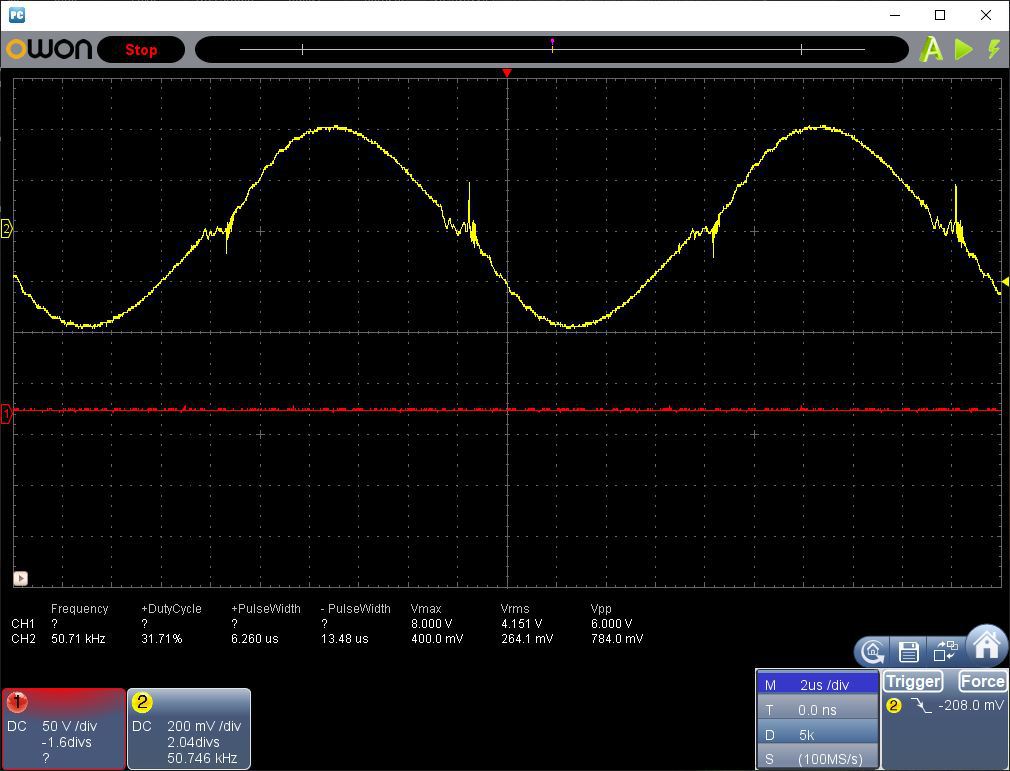Click the CH2 +PulseWidth value 6.260 us
The image size is (1010, 771).
(x=254, y=639)
